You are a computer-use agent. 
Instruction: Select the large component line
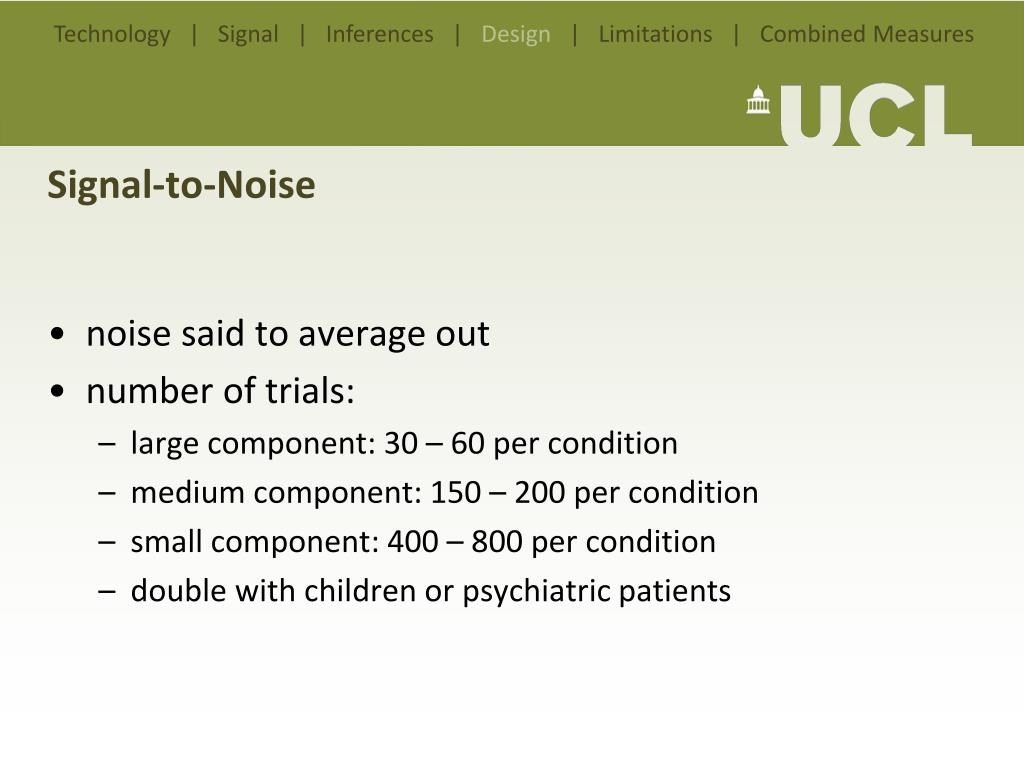[x=404, y=443]
